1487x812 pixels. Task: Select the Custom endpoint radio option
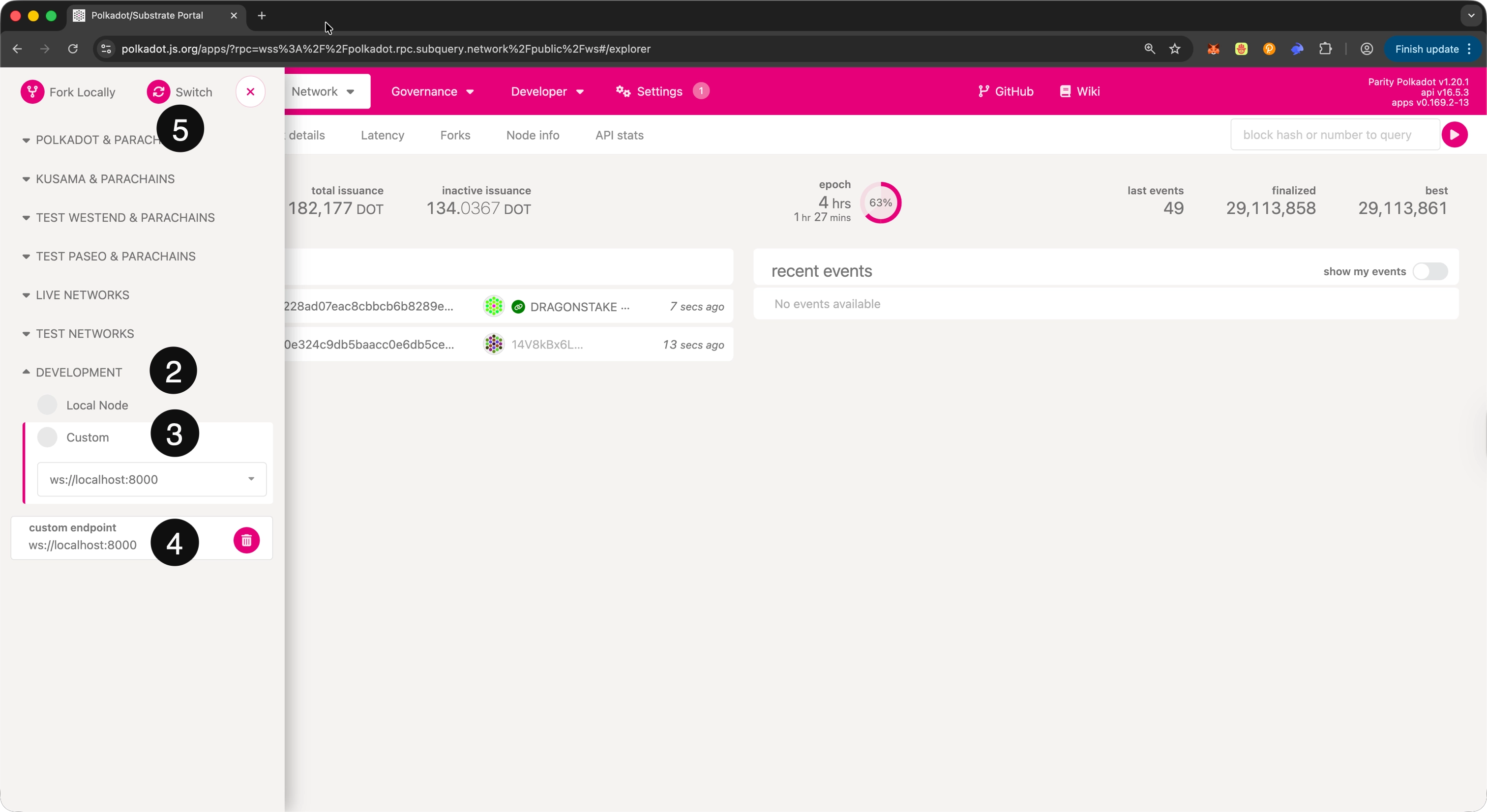pyautogui.click(x=47, y=437)
